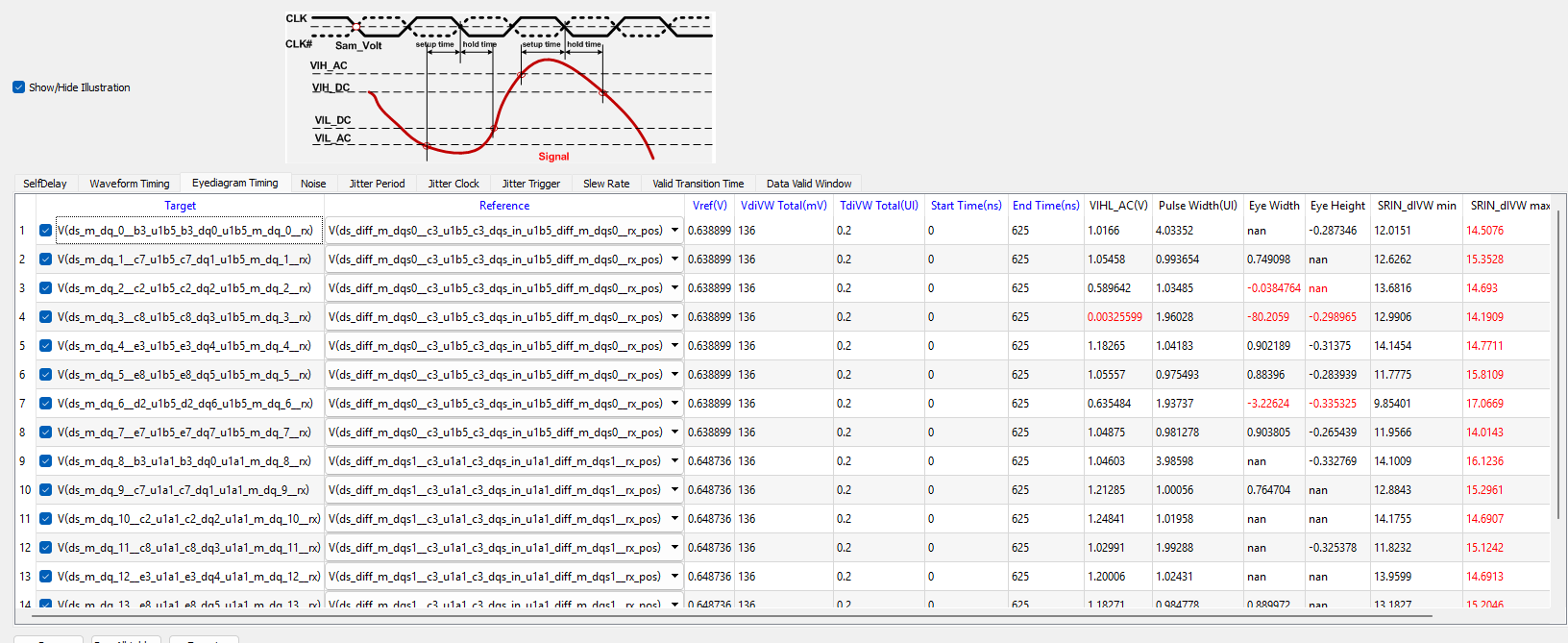Screen dimensions: 1568x643
Task: Expand the Reference dropdown in row 13
Action: click(x=674, y=577)
